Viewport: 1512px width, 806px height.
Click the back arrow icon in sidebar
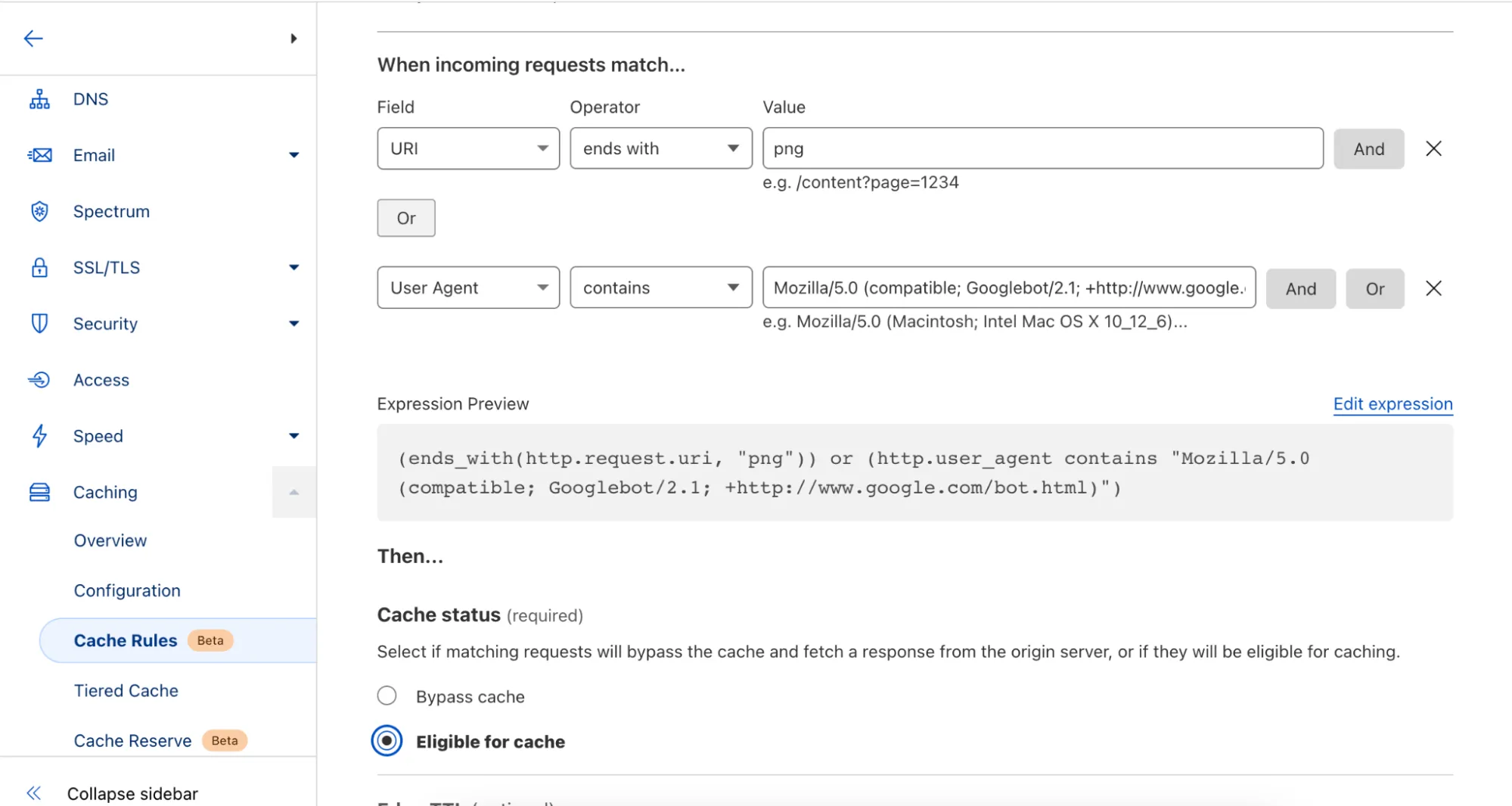(x=33, y=39)
